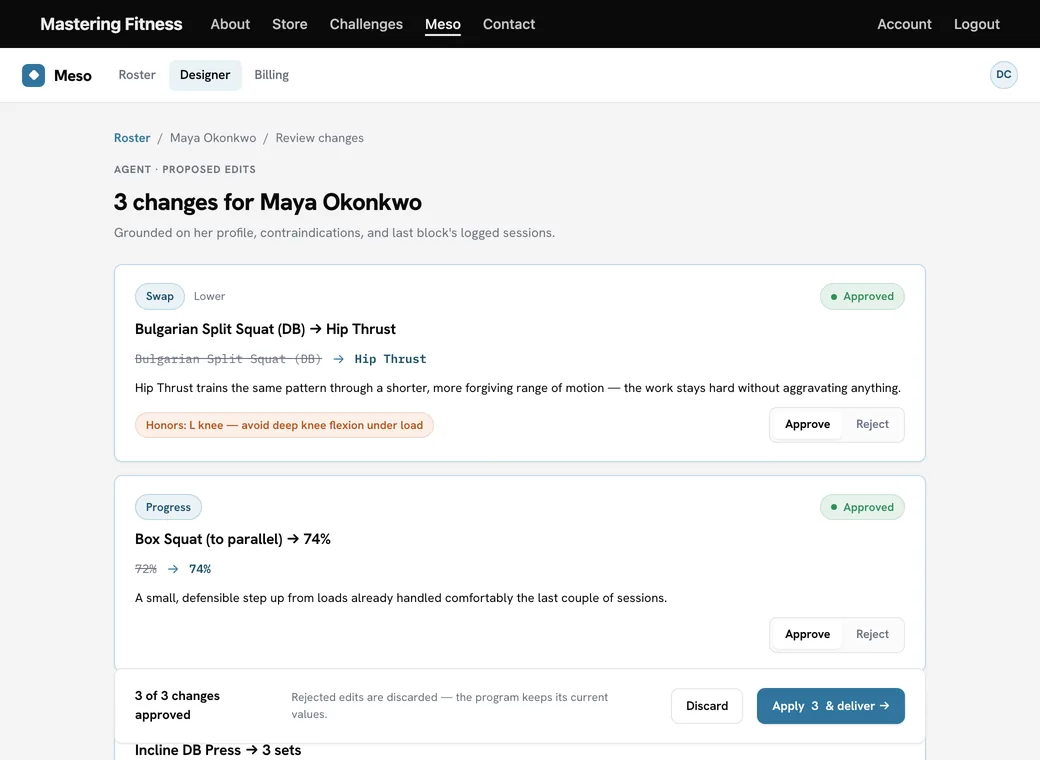Click the AGENT · PROPOSED EDITS label

(x=185, y=170)
